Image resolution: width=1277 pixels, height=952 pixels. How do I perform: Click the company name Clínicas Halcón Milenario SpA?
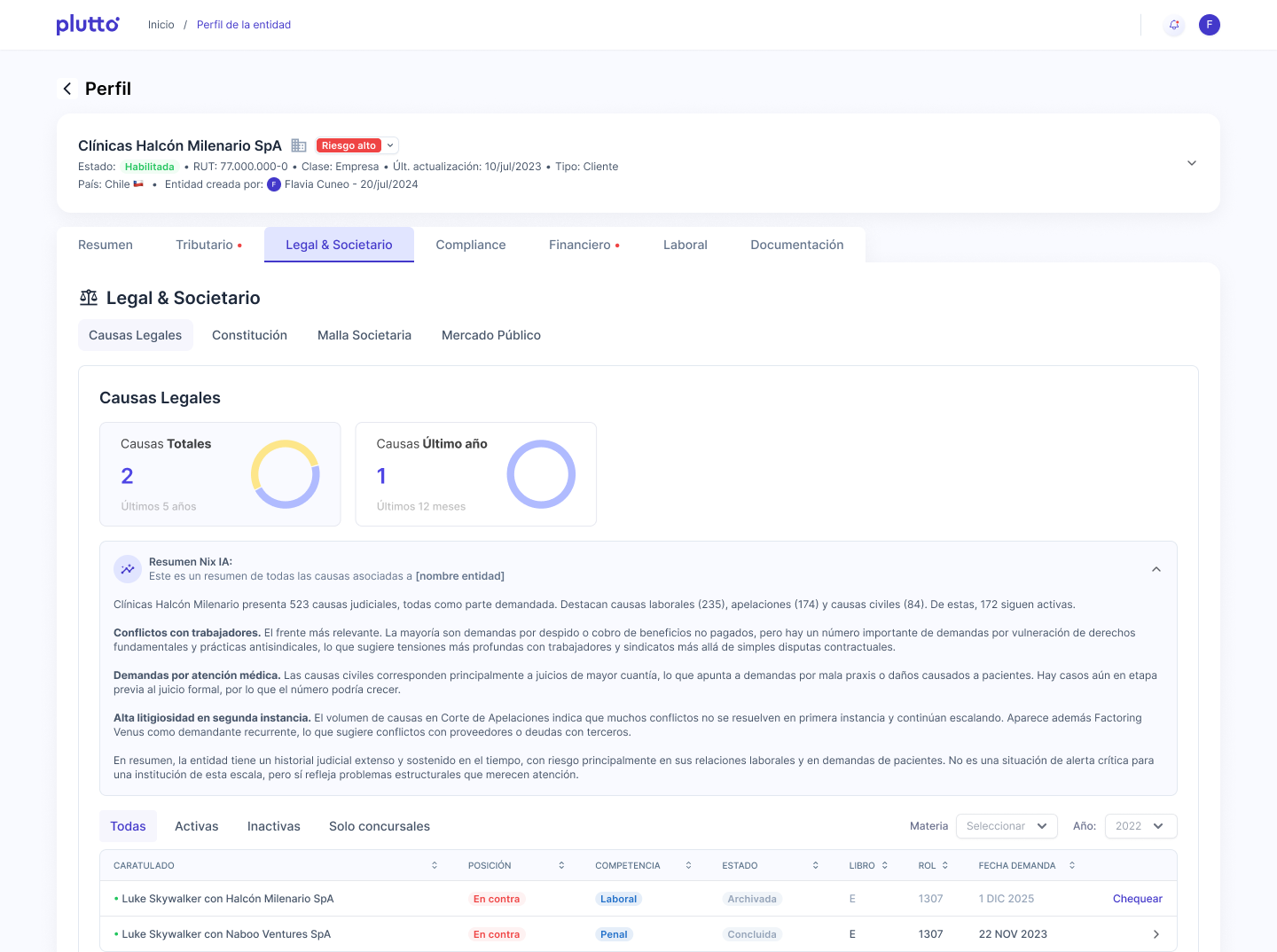(180, 145)
